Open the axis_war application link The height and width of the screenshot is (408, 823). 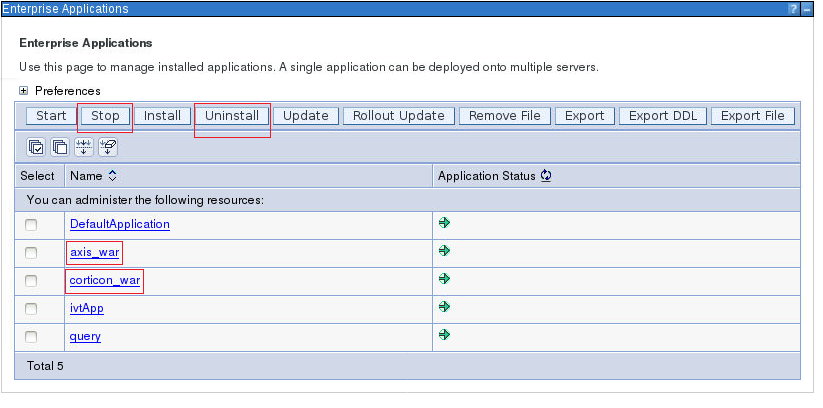click(x=94, y=252)
